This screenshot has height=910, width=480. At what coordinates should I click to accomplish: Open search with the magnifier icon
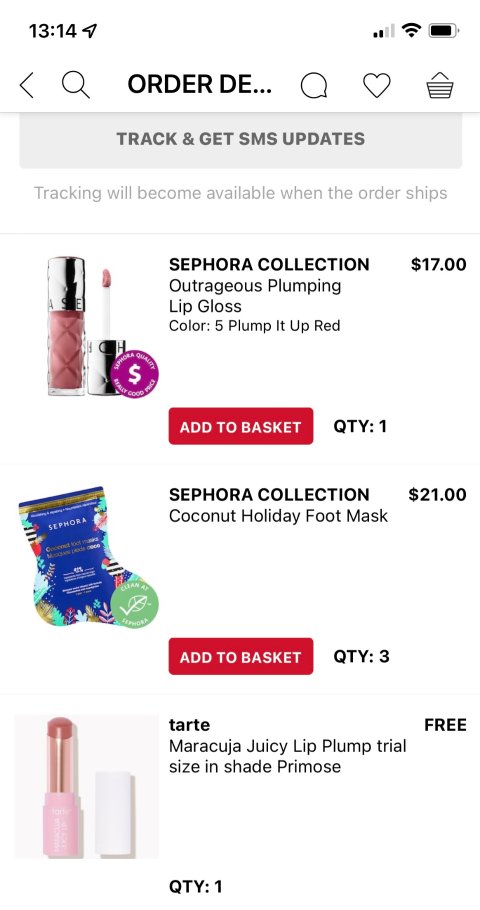(x=76, y=85)
